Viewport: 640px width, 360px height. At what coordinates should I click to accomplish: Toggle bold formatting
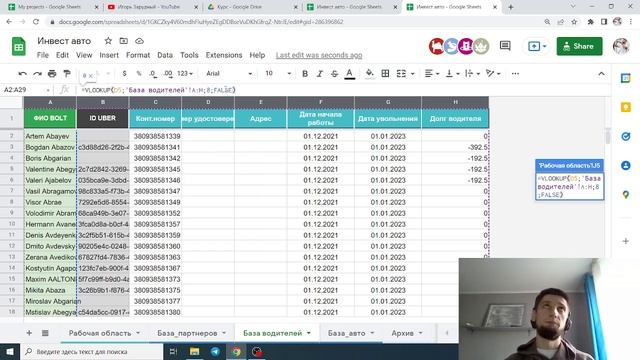point(305,73)
